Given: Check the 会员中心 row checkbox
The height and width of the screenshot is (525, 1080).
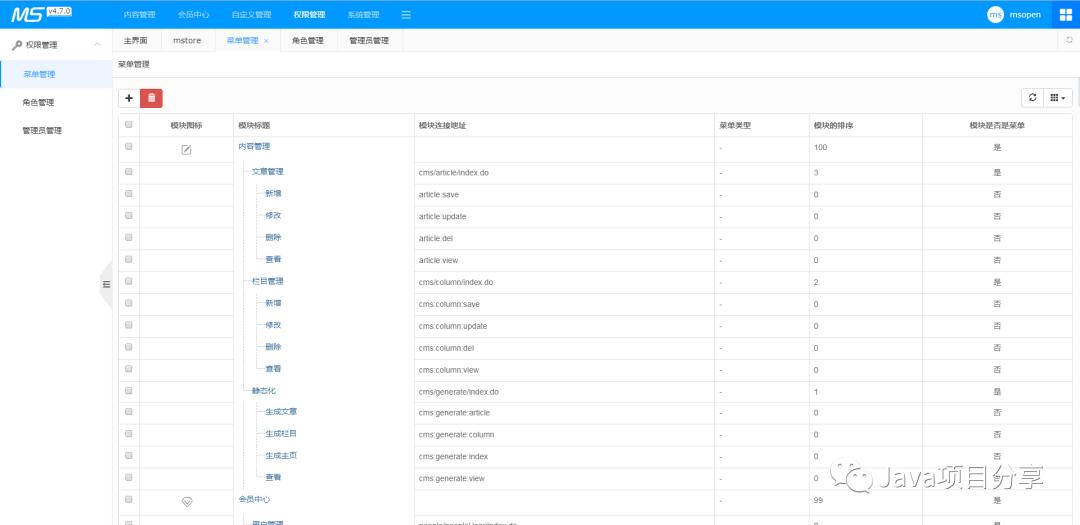Looking at the screenshot, I should pyautogui.click(x=129, y=499).
